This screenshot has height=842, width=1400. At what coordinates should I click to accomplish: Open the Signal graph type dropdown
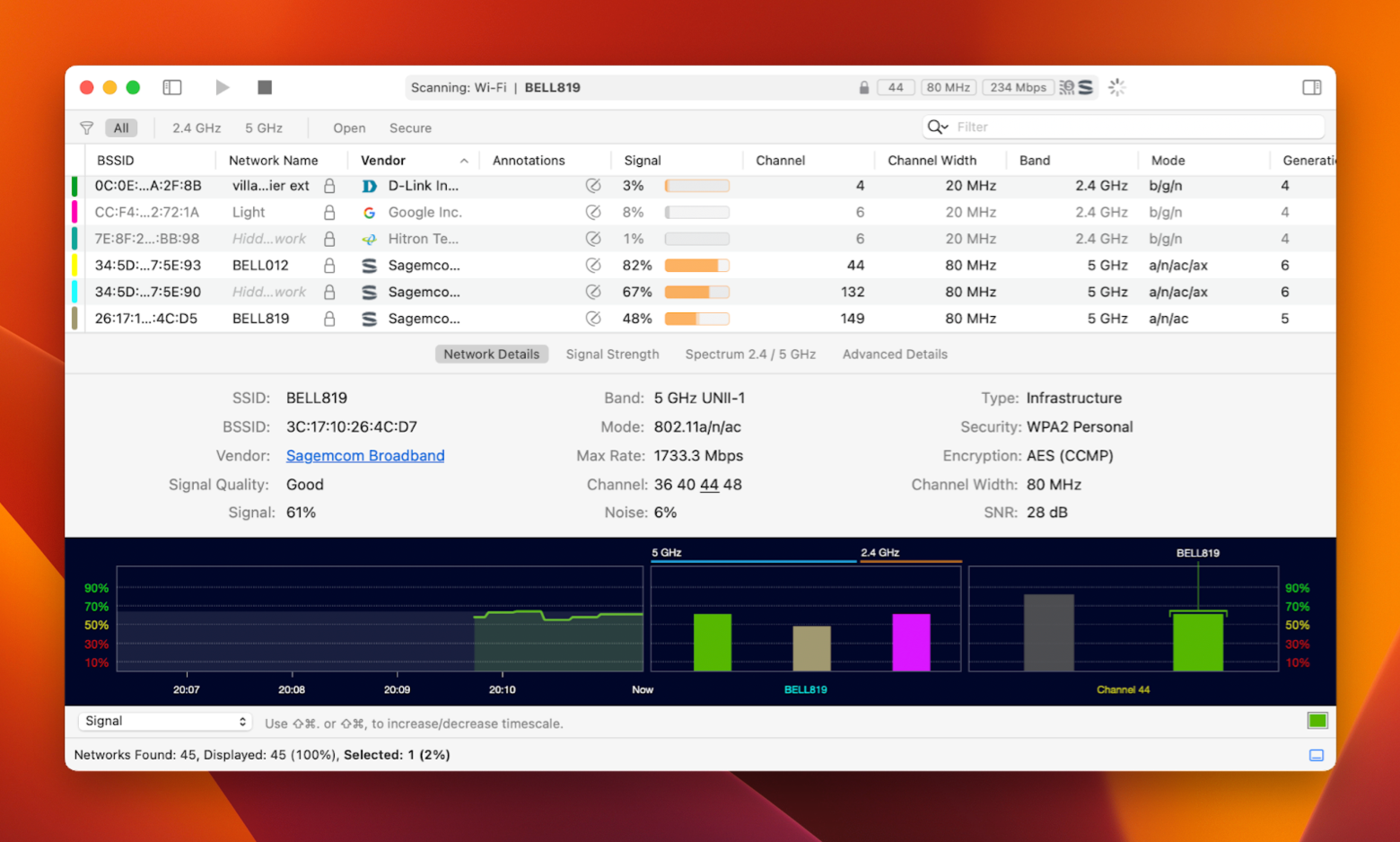tap(165, 722)
